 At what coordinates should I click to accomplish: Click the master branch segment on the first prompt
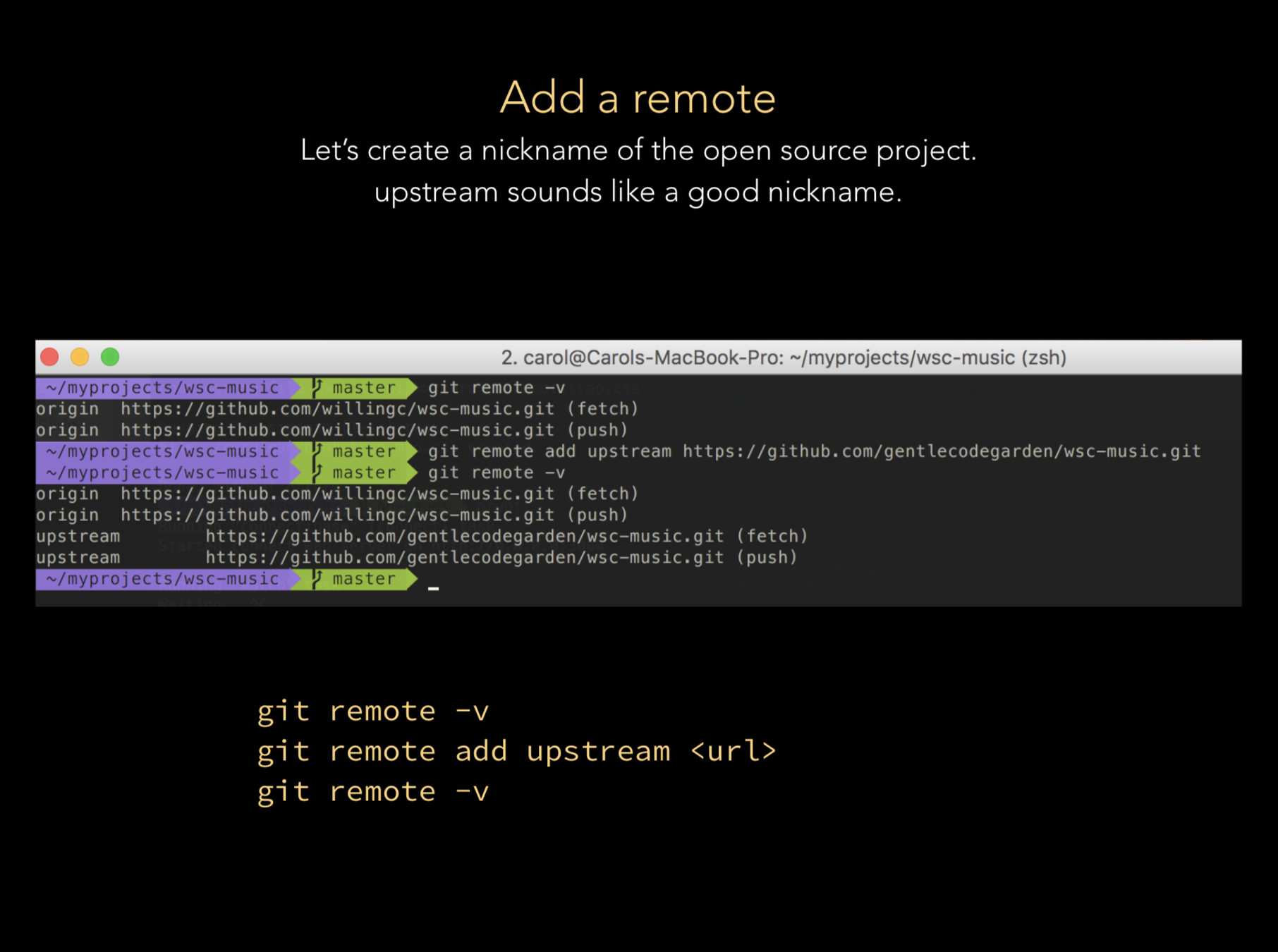click(363, 388)
